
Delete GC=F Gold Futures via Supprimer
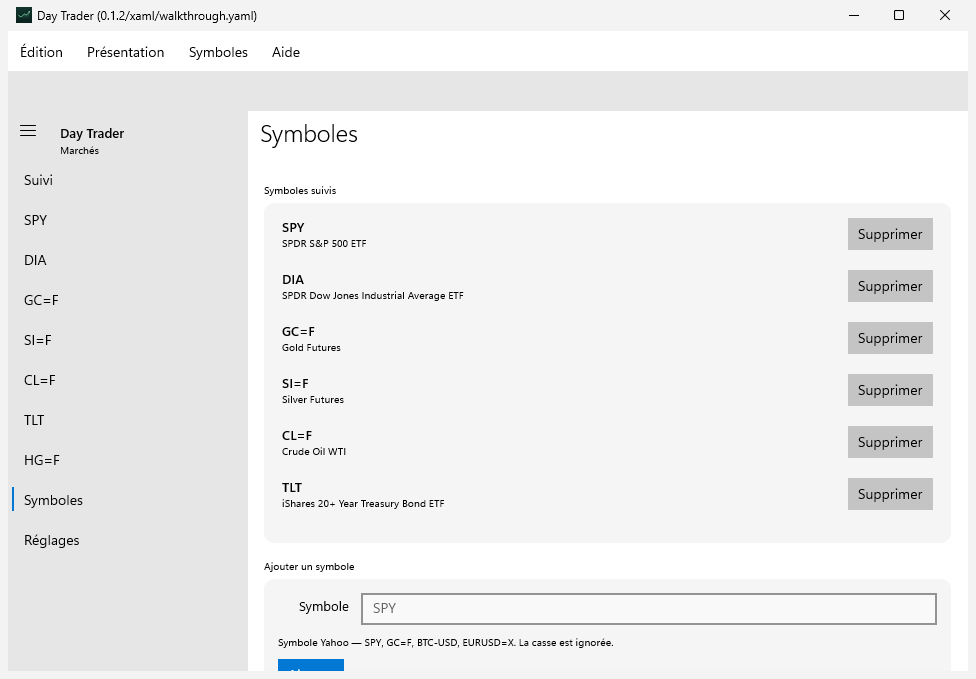(890, 338)
